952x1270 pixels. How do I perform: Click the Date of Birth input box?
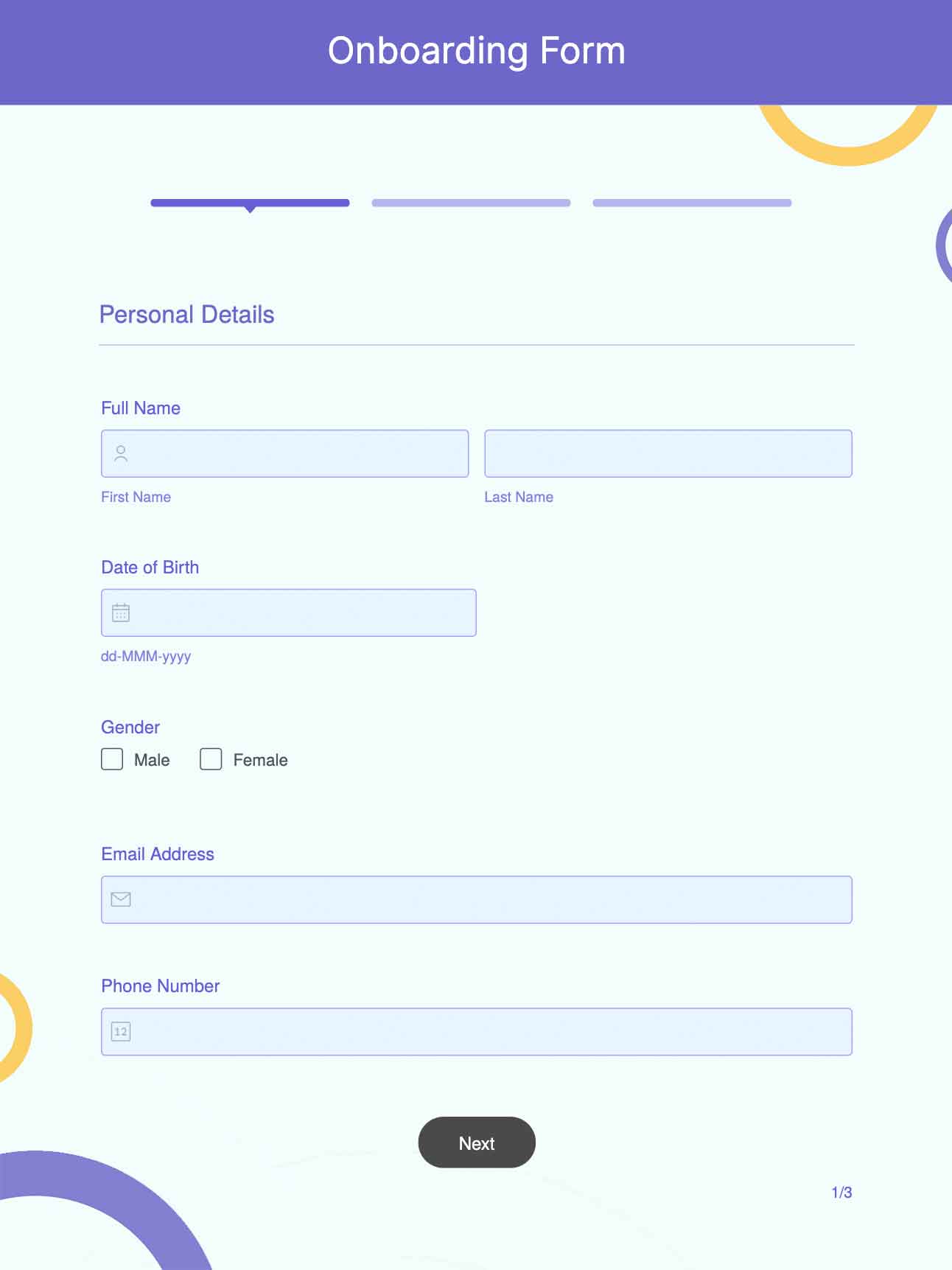295,612
